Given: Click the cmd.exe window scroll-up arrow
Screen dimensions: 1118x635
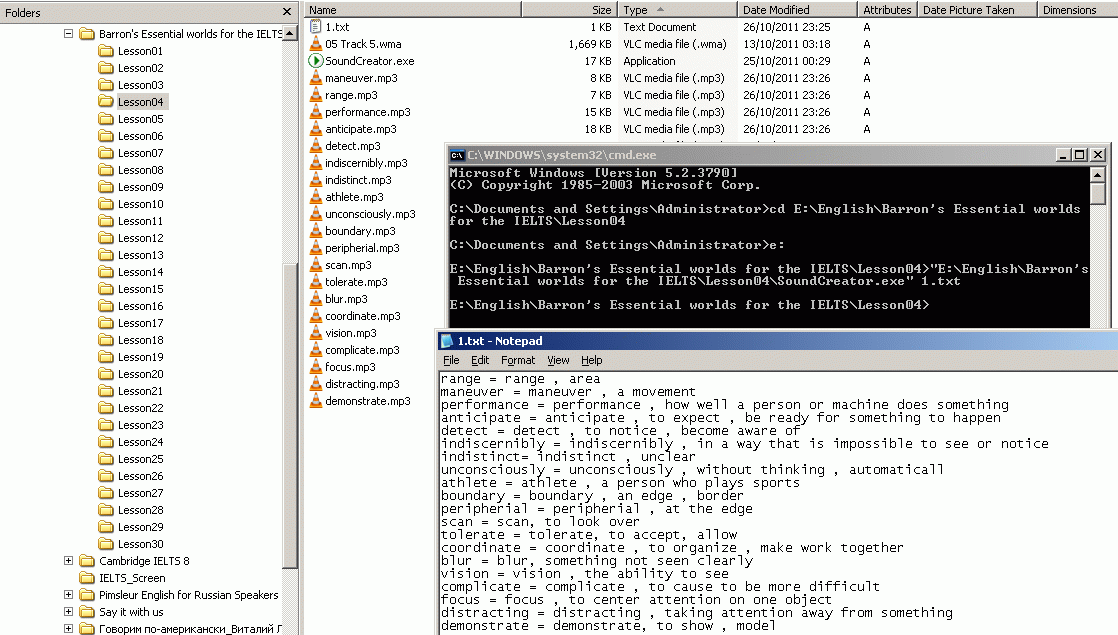Looking at the screenshot, I should (x=1097, y=175).
